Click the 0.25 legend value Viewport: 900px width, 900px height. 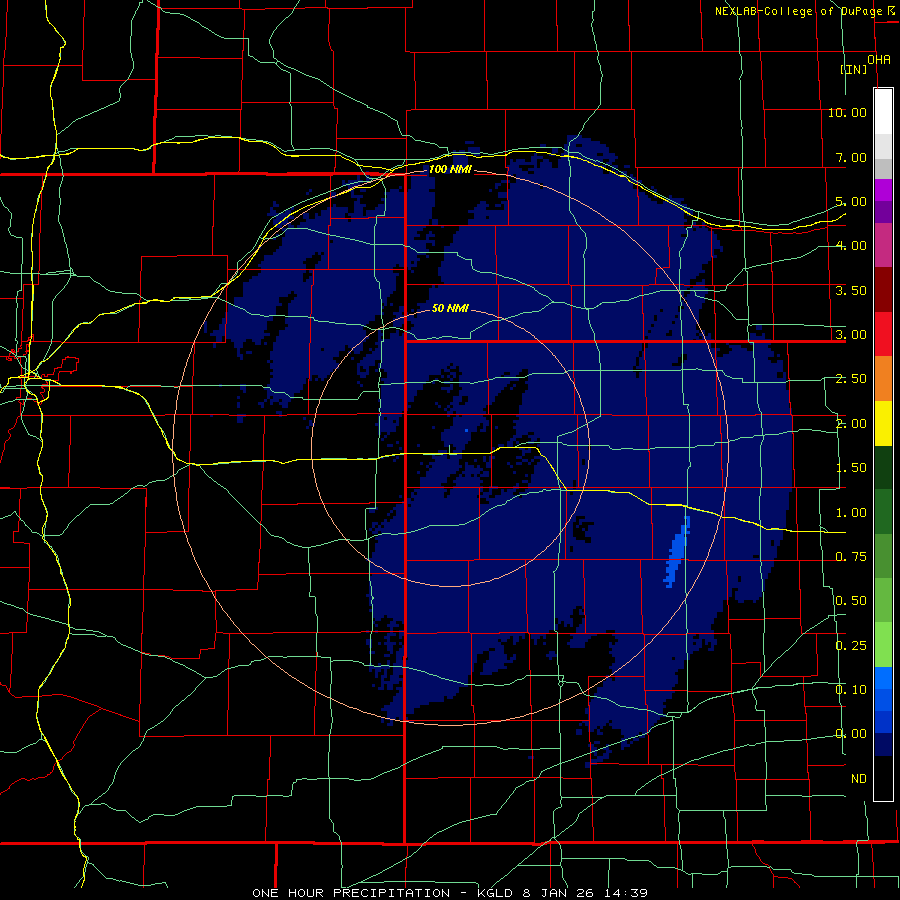pos(851,646)
